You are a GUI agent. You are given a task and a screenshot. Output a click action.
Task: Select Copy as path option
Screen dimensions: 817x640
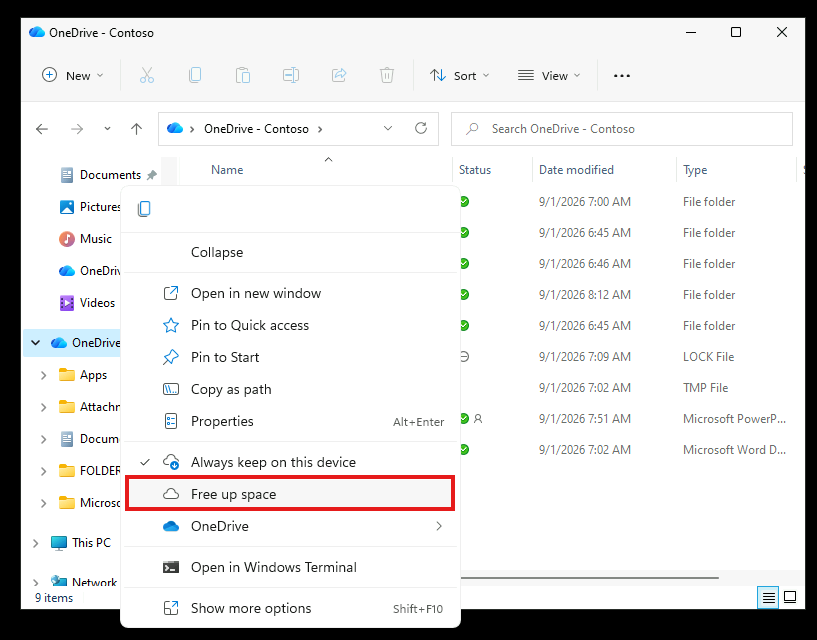(x=290, y=389)
